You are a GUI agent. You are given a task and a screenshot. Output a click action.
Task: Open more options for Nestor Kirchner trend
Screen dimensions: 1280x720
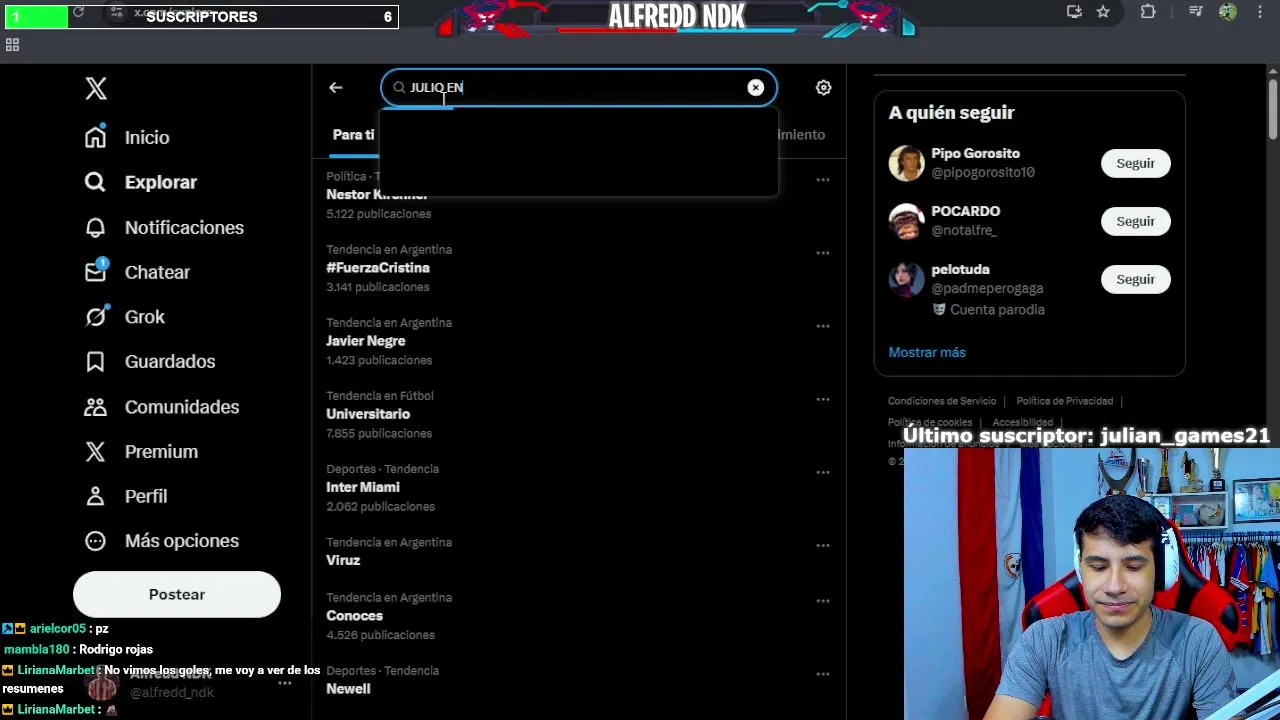pyautogui.click(x=822, y=180)
